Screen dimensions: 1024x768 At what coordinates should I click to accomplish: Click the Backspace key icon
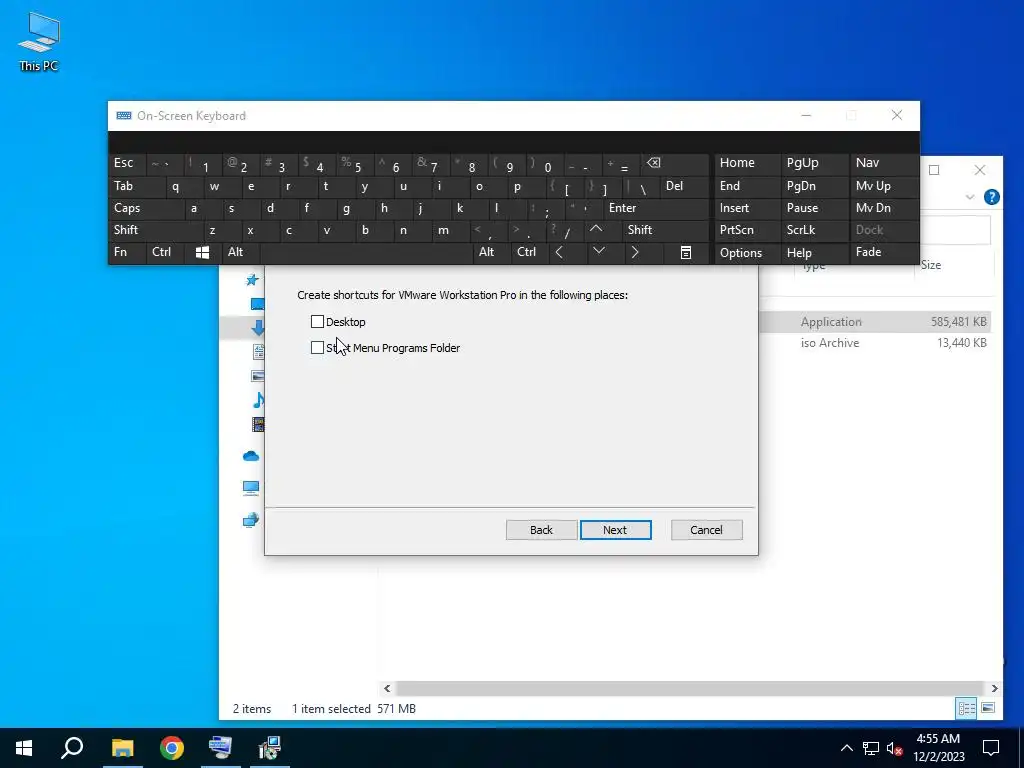point(676,163)
